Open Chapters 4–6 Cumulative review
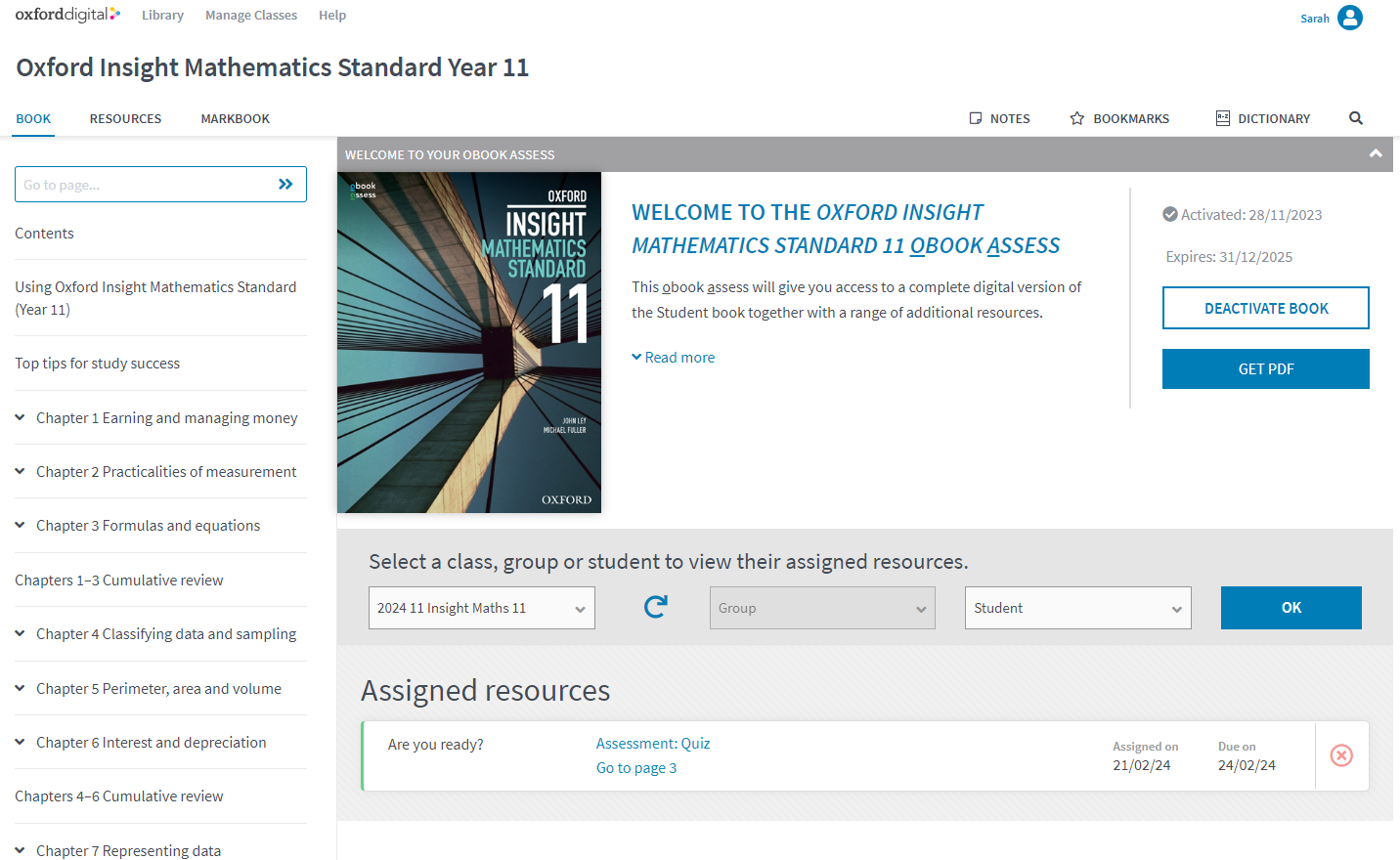This screenshot has height=860, width=1400. pos(119,795)
